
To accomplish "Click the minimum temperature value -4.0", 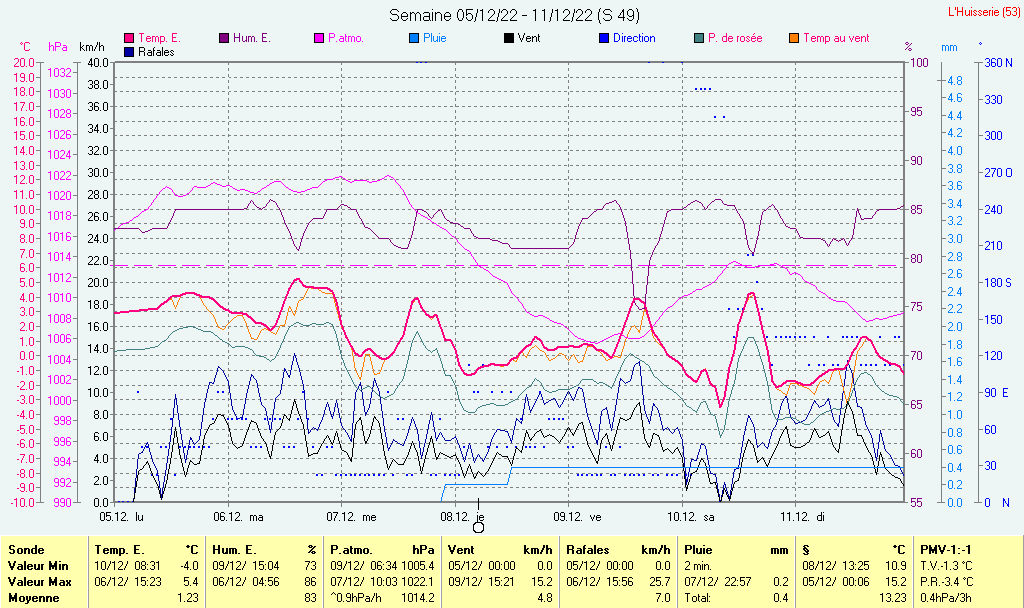I will [189, 566].
